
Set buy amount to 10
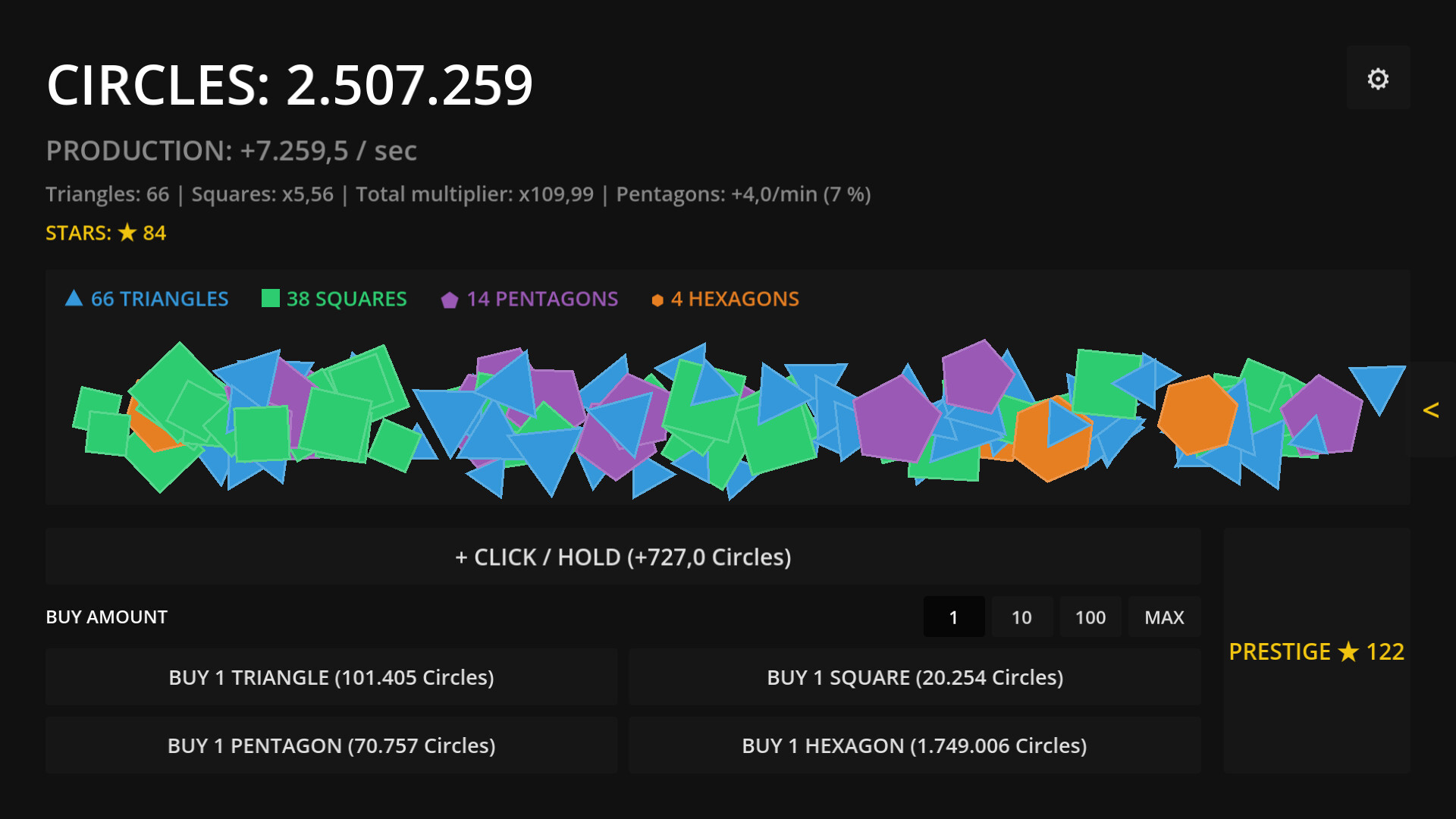1021,617
